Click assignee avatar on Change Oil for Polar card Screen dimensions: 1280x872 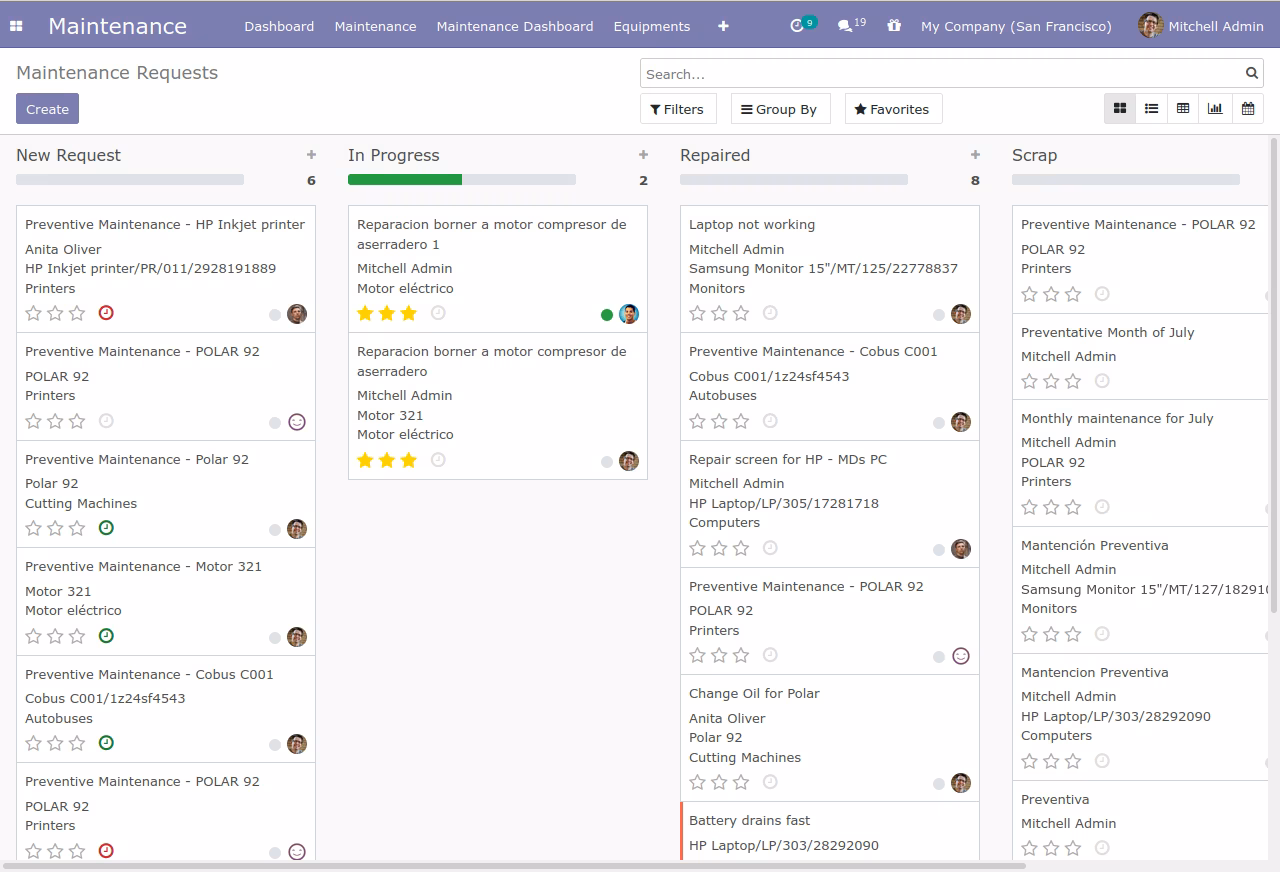click(961, 783)
